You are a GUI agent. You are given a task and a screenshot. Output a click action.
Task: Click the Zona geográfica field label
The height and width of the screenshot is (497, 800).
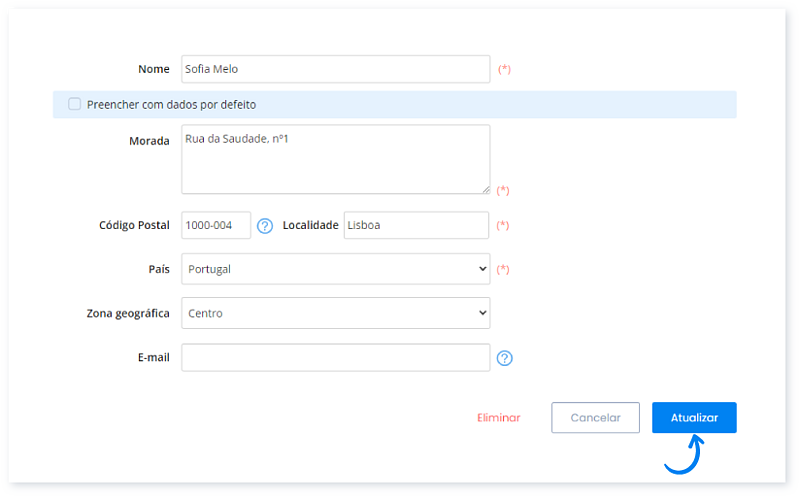pyautogui.click(x=128, y=313)
